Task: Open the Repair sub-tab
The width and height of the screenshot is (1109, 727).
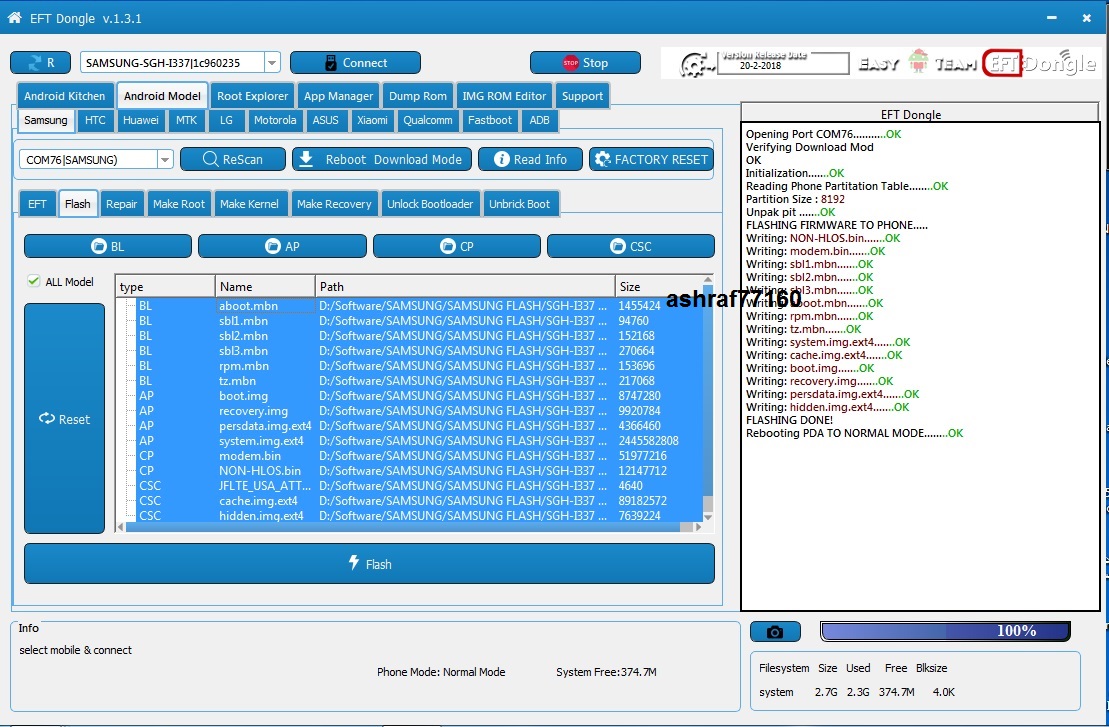Action: tap(122, 204)
